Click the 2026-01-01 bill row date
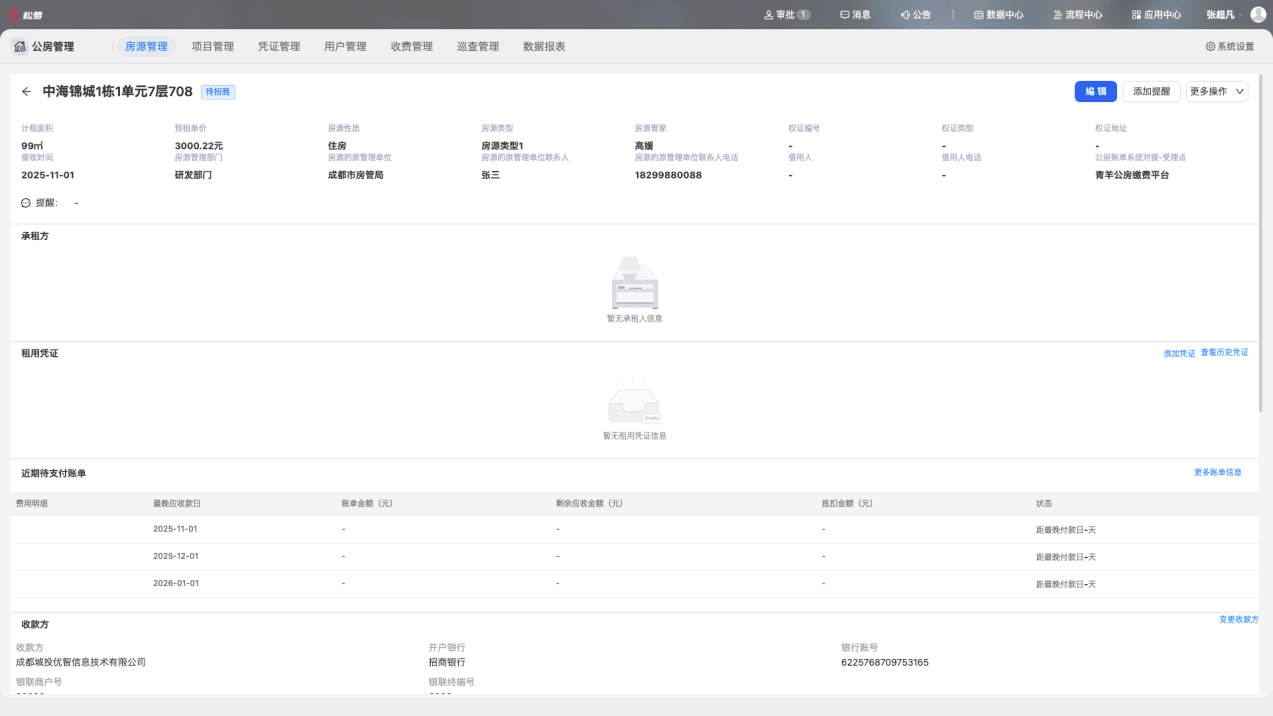 175,583
